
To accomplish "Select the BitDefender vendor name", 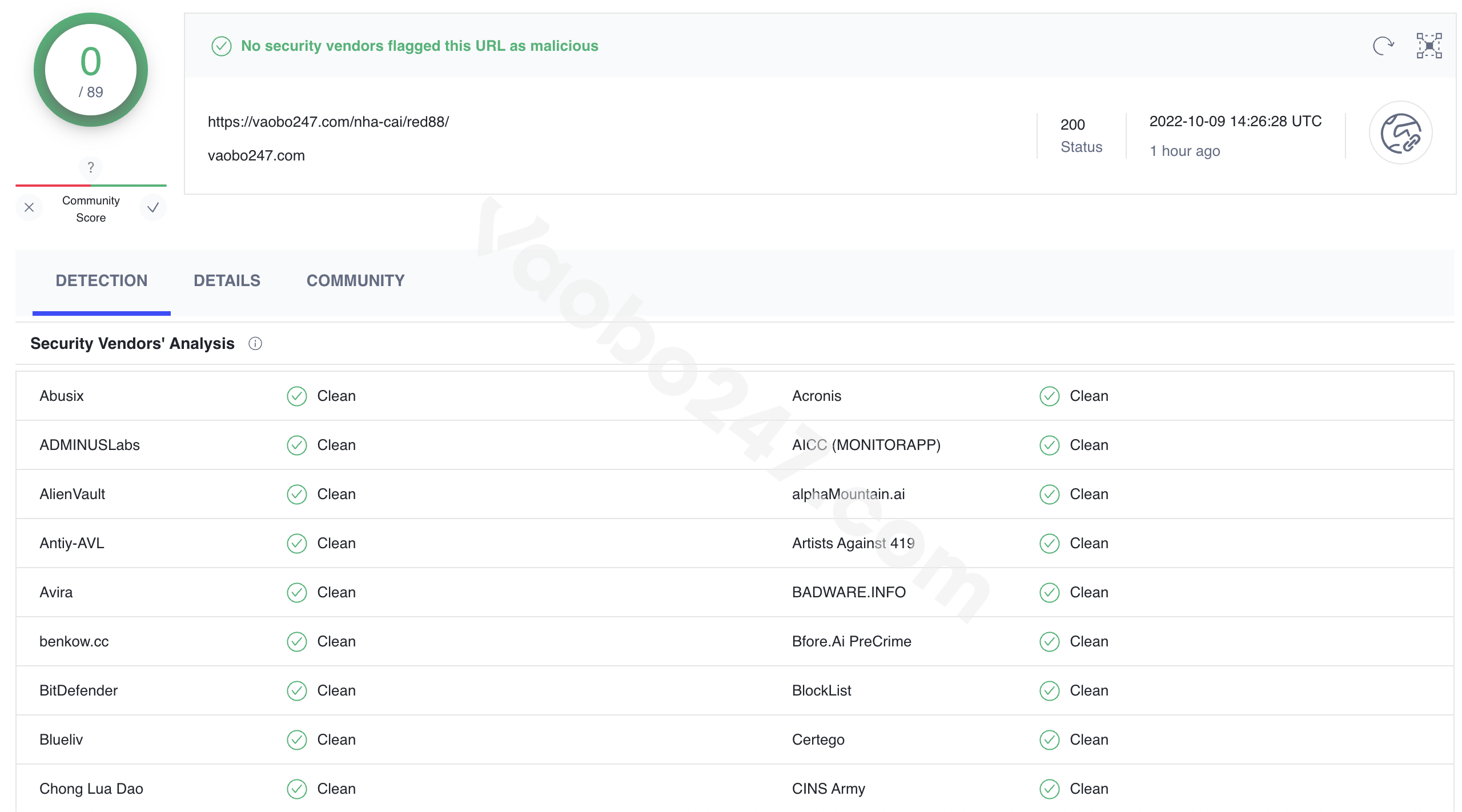I will pos(79,690).
